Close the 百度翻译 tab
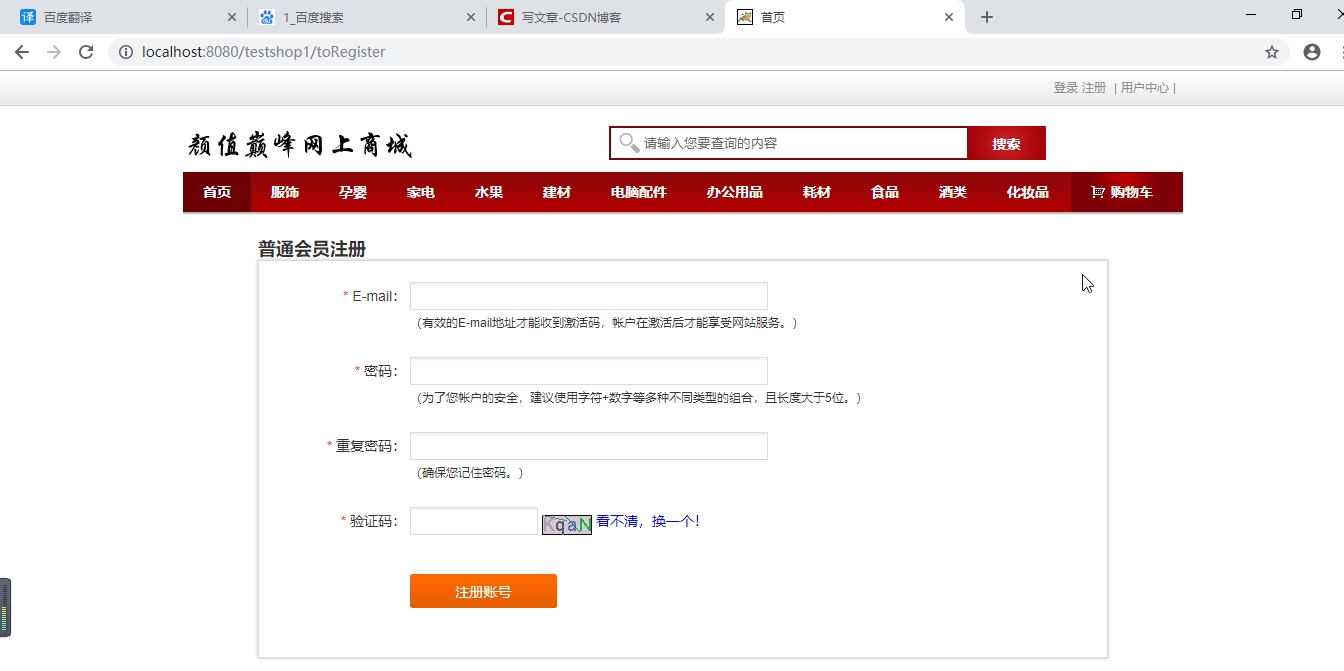 232,17
